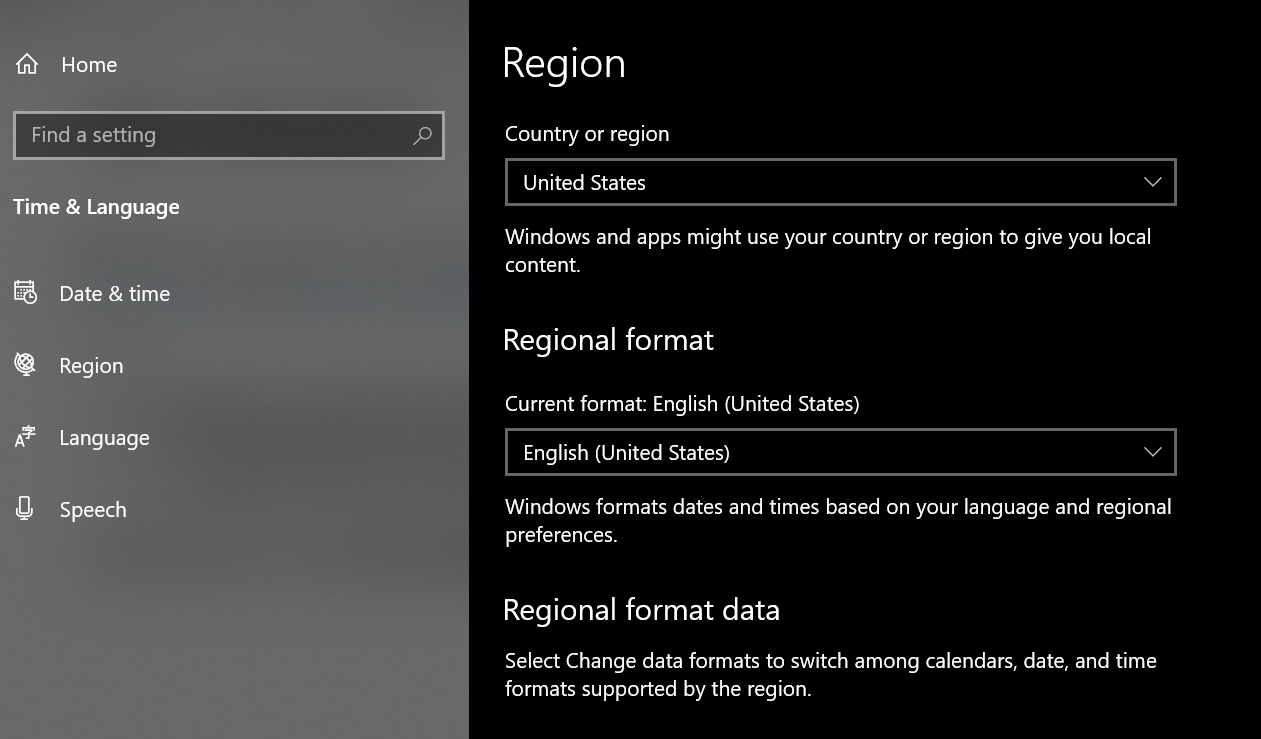
Task: Click the Date & time calendar icon
Action: click(x=26, y=293)
